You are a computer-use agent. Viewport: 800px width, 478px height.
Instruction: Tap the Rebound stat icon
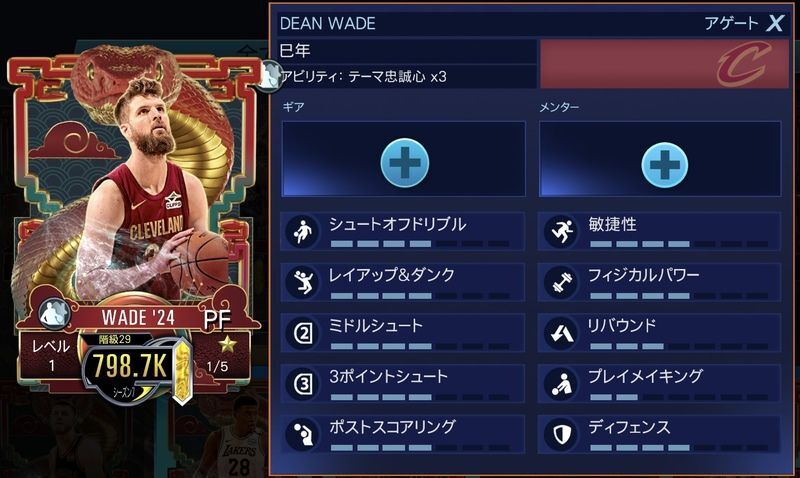[560, 333]
